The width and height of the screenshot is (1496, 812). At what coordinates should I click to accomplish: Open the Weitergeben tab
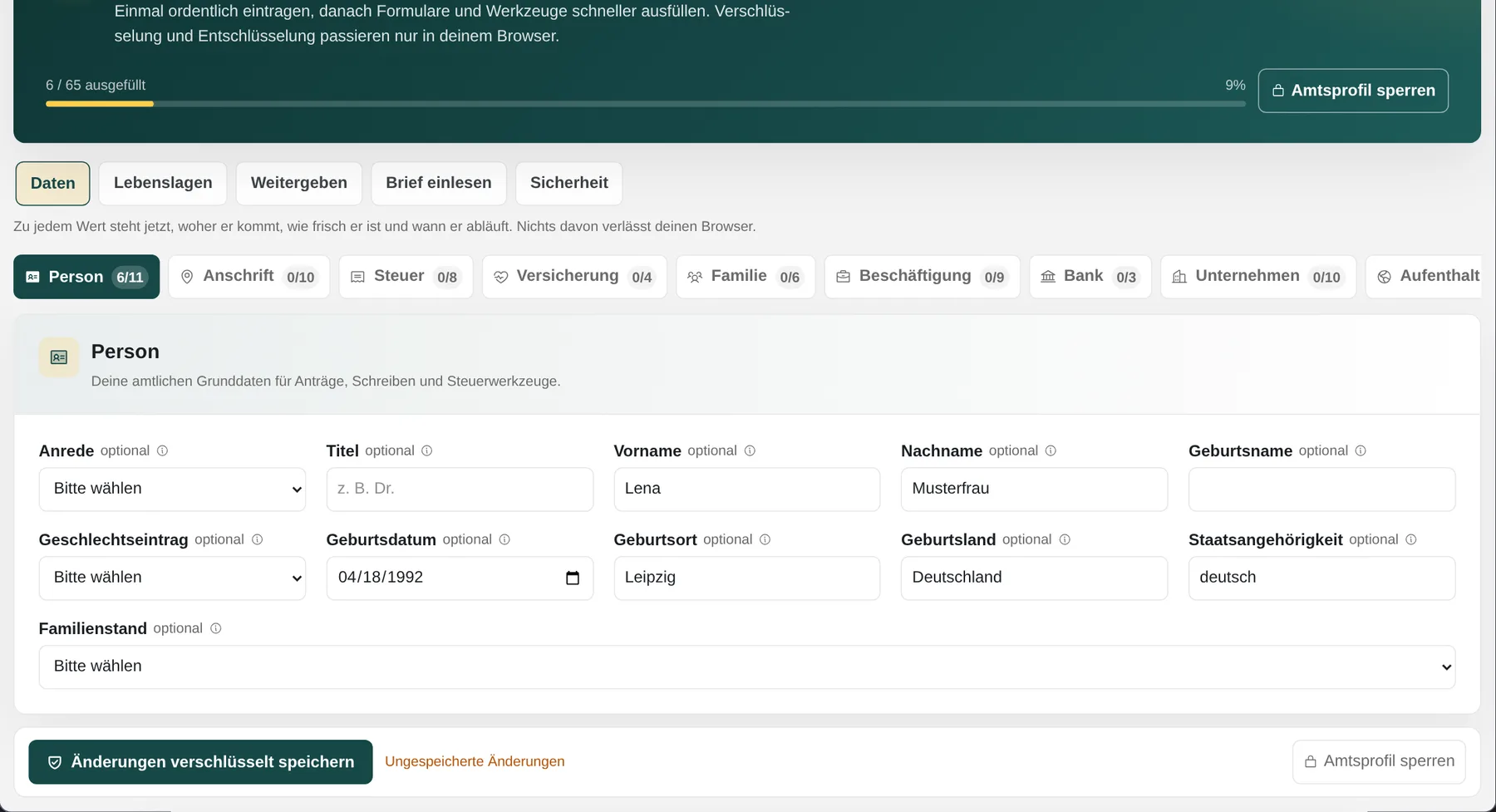tap(299, 184)
